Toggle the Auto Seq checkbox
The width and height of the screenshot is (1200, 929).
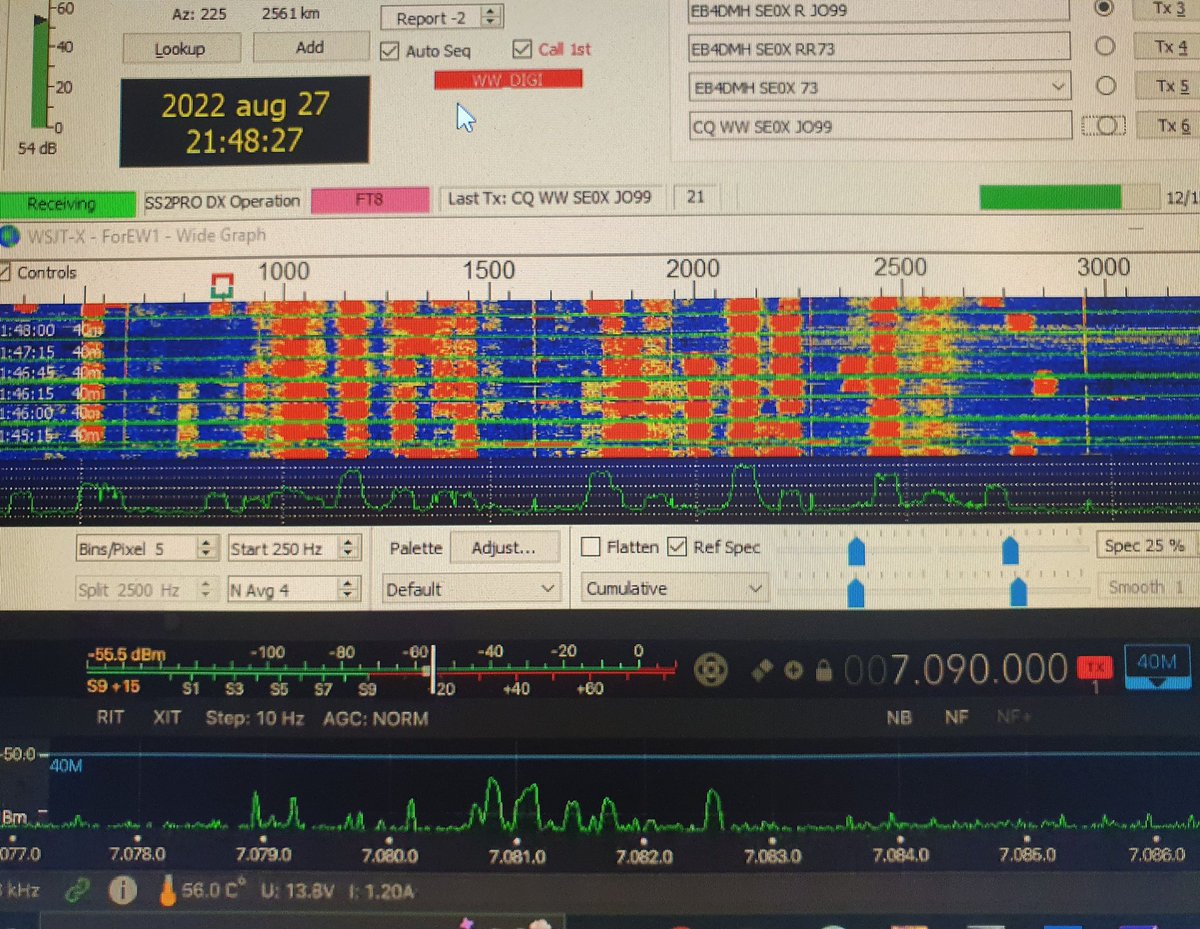coord(390,50)
